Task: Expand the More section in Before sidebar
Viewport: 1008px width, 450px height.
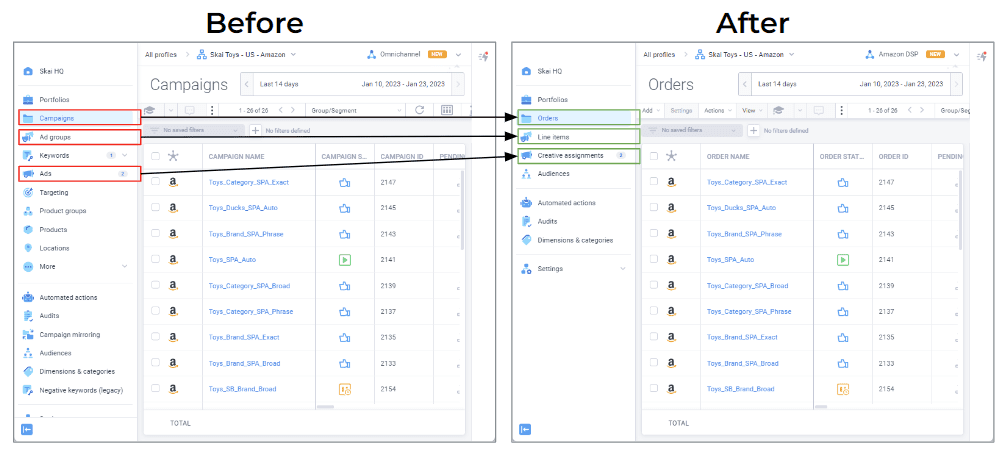Action: pyautogui.click(x=124, y=266)
